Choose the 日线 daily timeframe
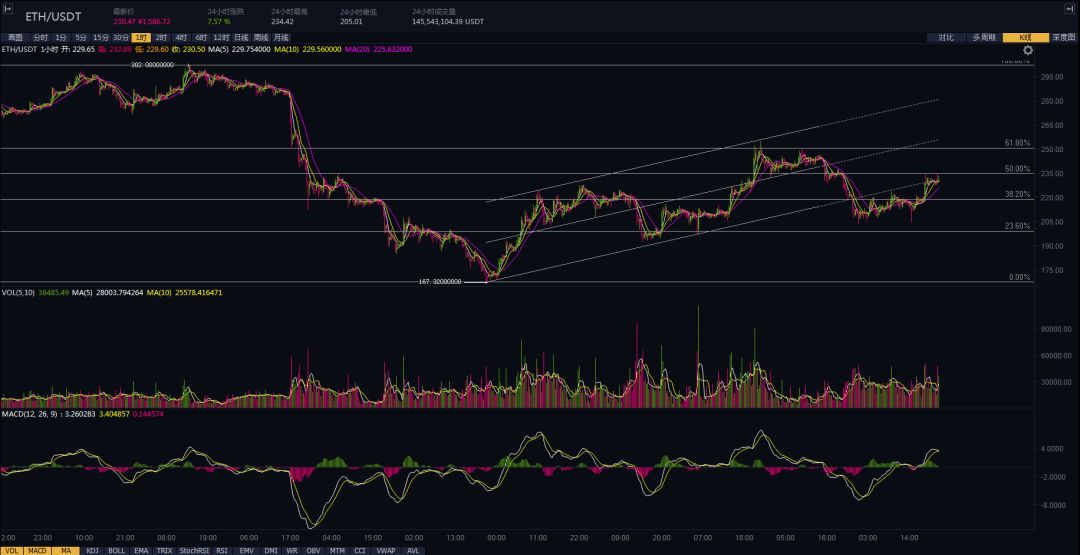The width and height of the screenshot is (1080, 555). 241,38
